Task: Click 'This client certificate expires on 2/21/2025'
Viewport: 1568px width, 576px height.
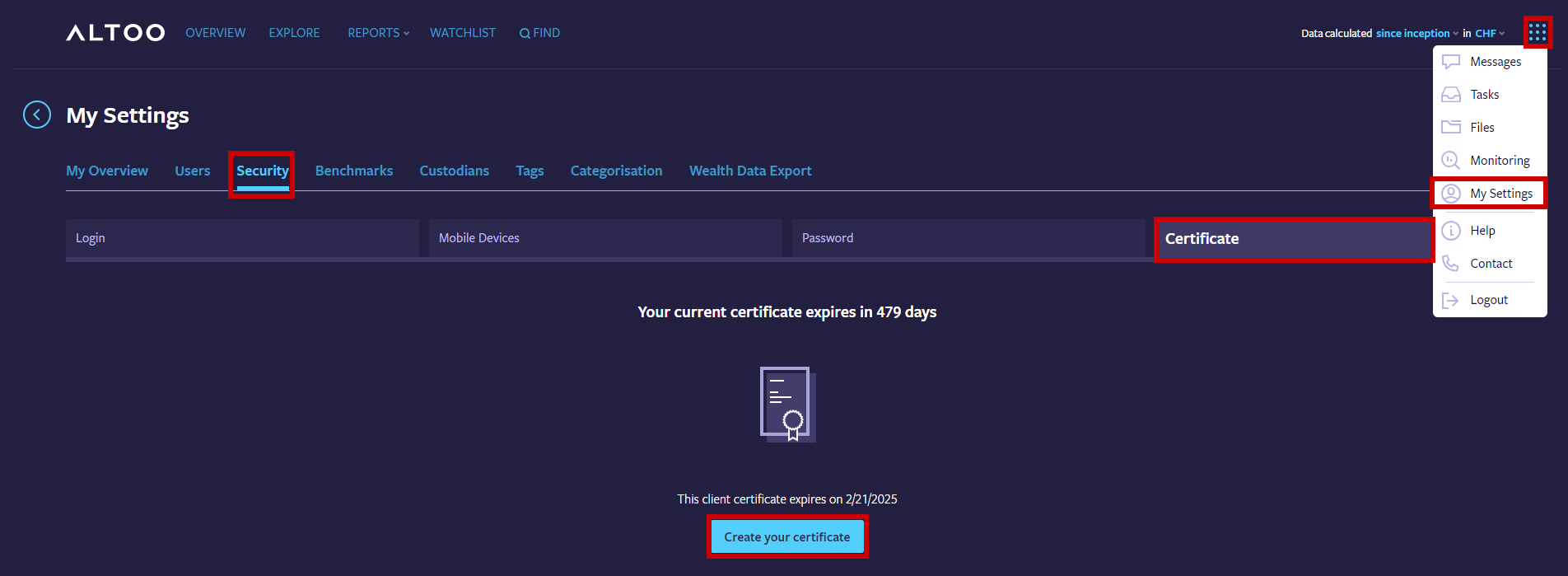Action: coord(787,499)
